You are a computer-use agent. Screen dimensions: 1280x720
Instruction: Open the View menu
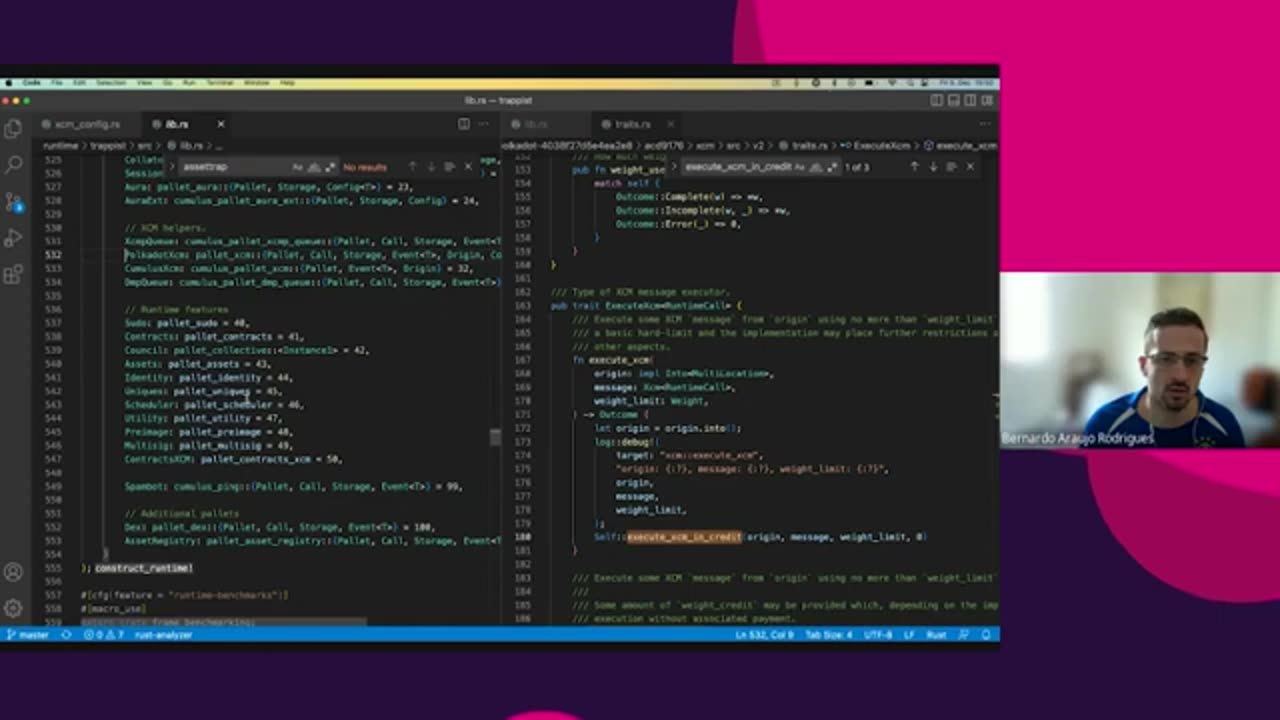(144, 83)
